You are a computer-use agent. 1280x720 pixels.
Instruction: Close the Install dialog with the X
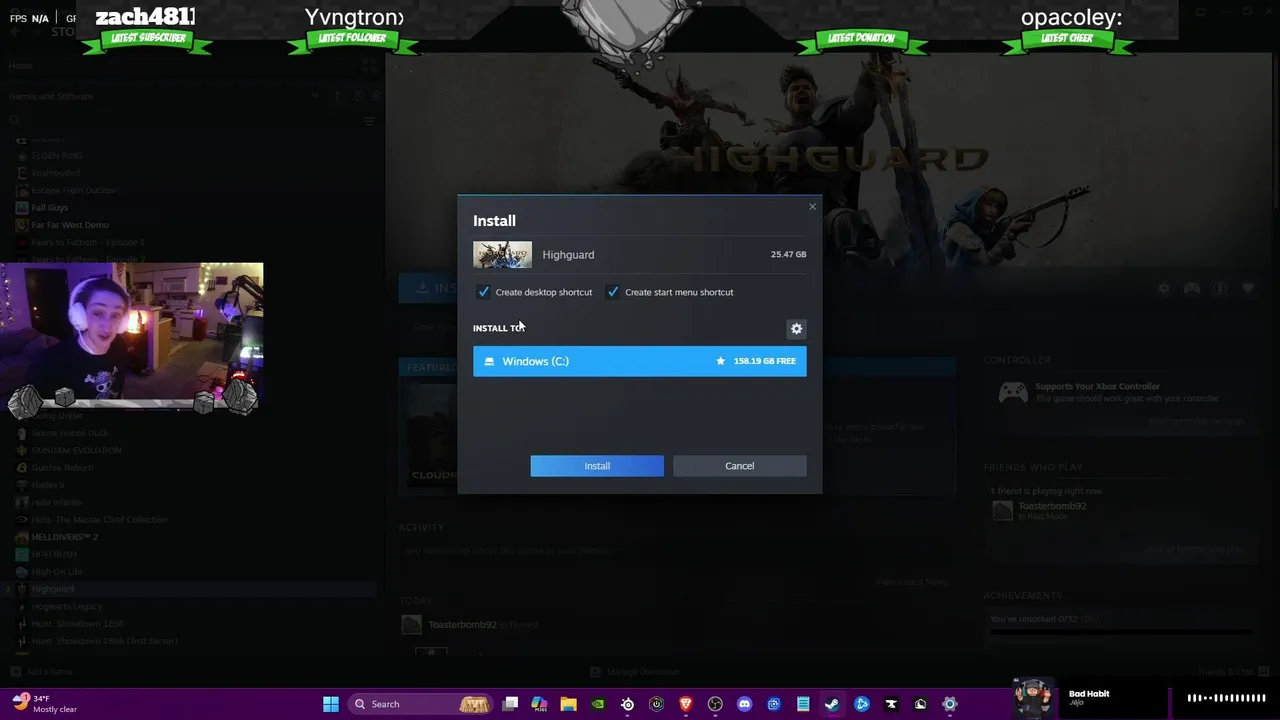tap(812, 207)
